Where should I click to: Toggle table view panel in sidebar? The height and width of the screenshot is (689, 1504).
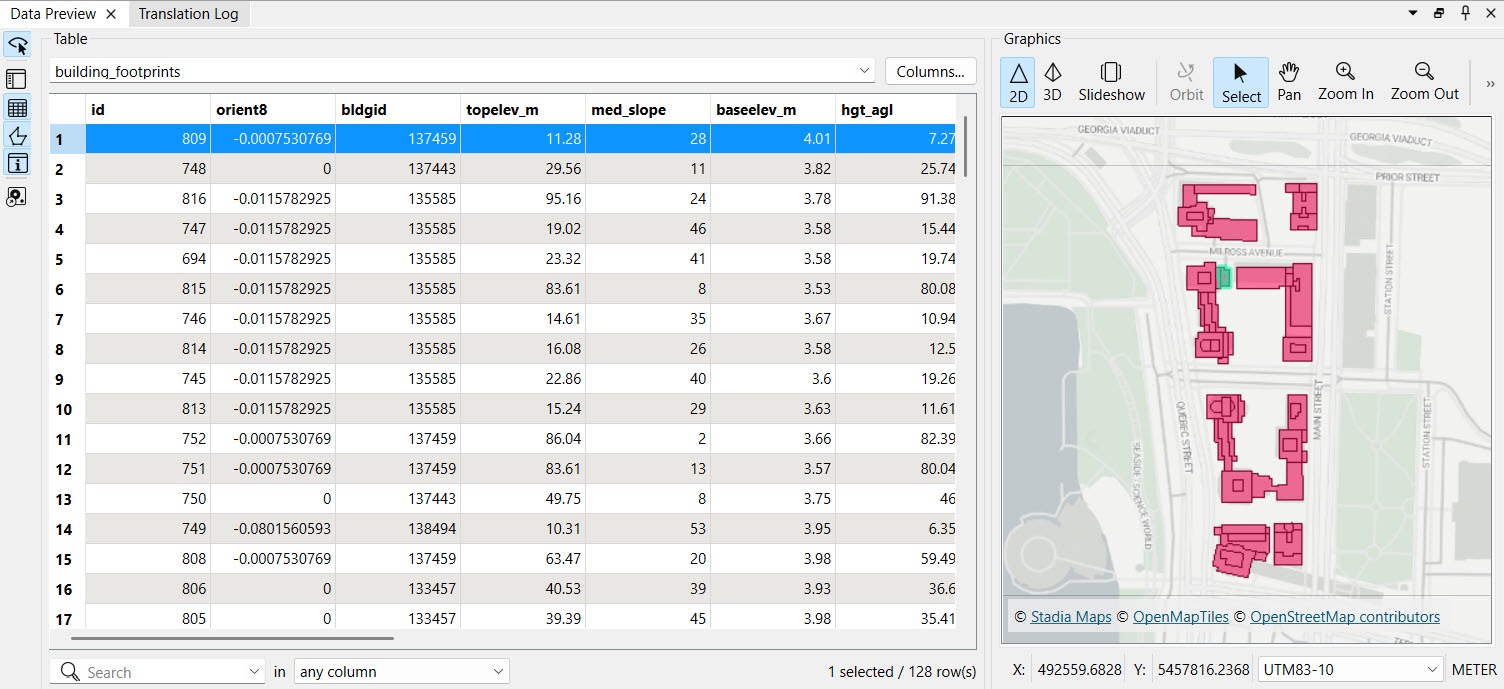(x=17, y=108)
